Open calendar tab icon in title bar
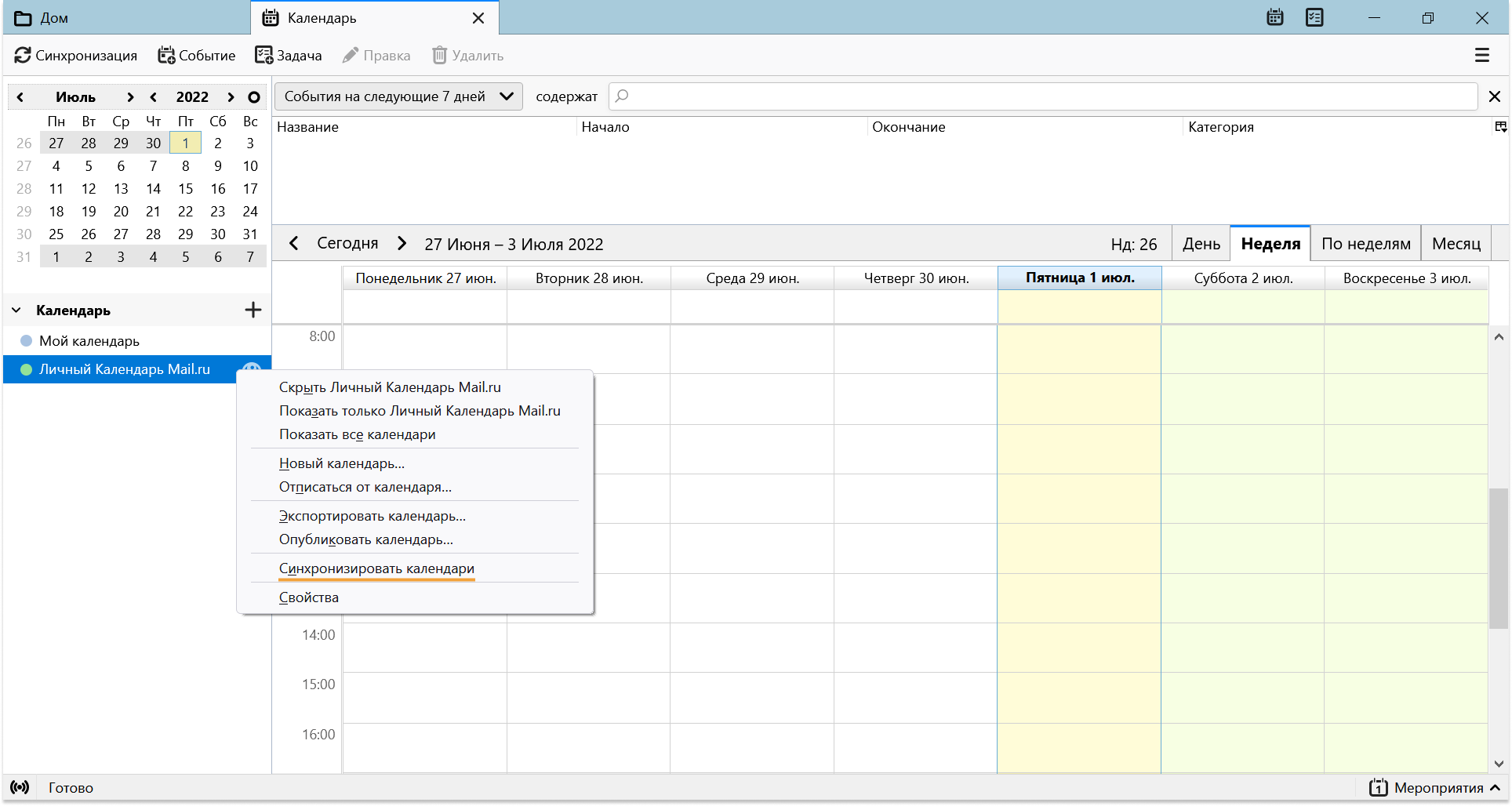This screenshot has width=1512, height=806. pos(1275,17)
